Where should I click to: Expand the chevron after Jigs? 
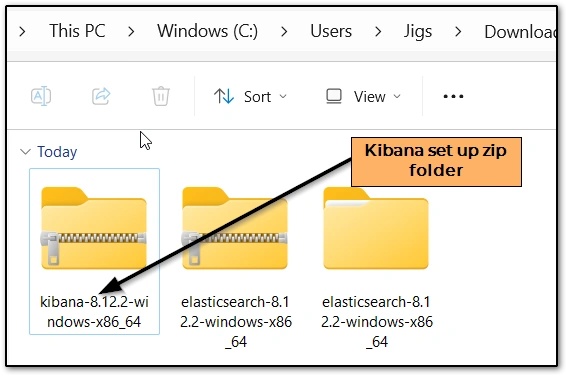(458, 32)
